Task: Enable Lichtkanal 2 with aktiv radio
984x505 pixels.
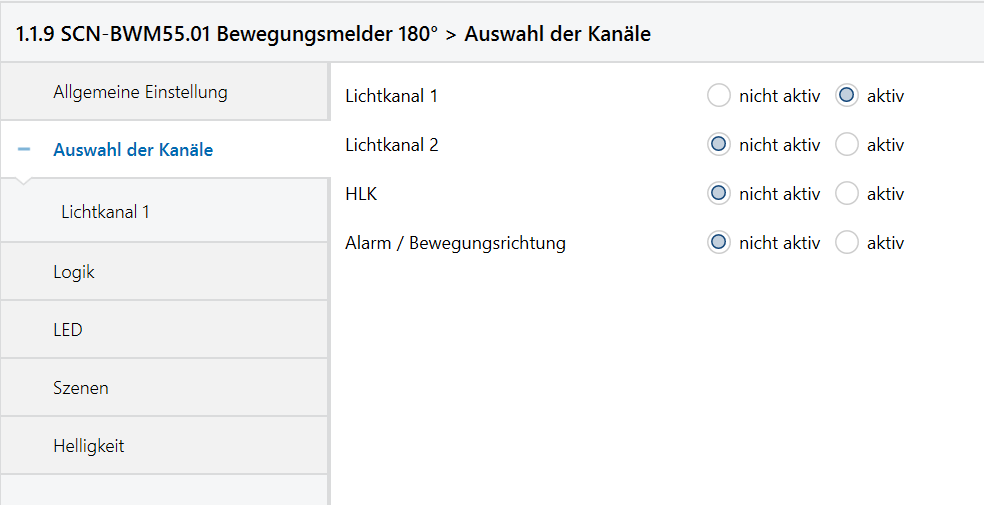Action: (847, 145)
